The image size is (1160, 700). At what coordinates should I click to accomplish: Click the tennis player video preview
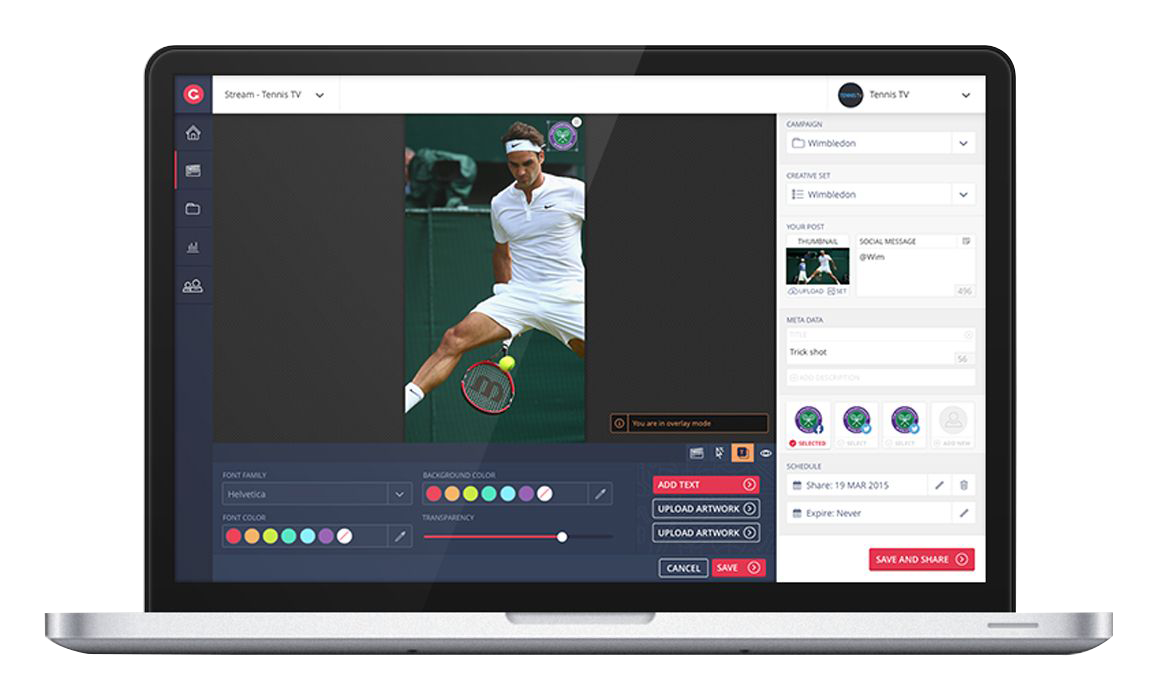pyautogui.click(x=495, y=279)
